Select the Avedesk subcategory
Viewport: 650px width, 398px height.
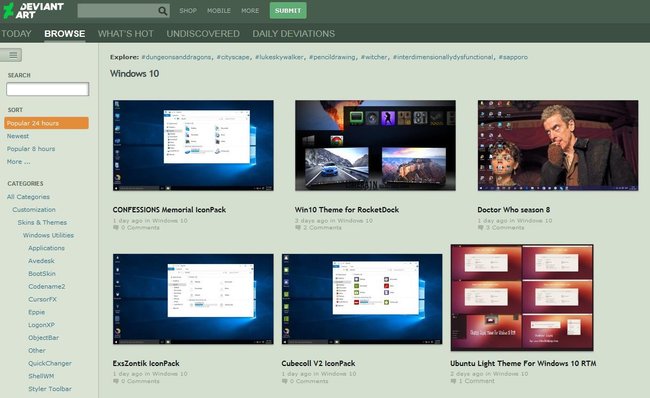[41, 261]
